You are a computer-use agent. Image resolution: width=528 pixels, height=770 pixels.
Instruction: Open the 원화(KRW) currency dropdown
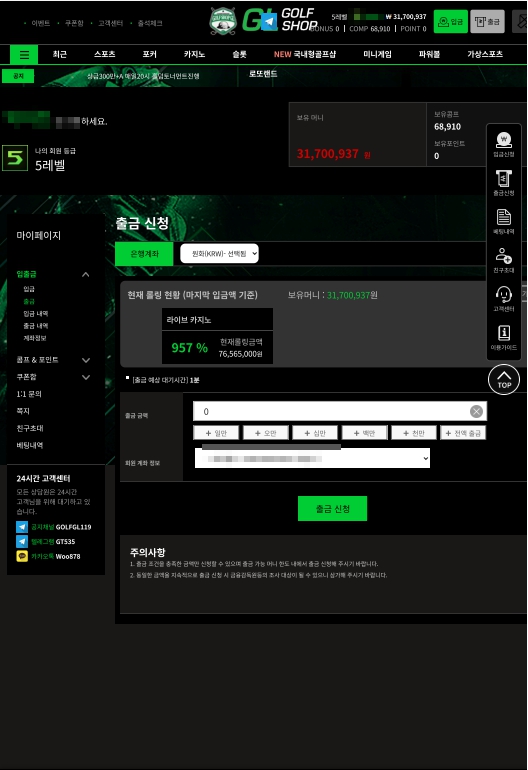219,253
